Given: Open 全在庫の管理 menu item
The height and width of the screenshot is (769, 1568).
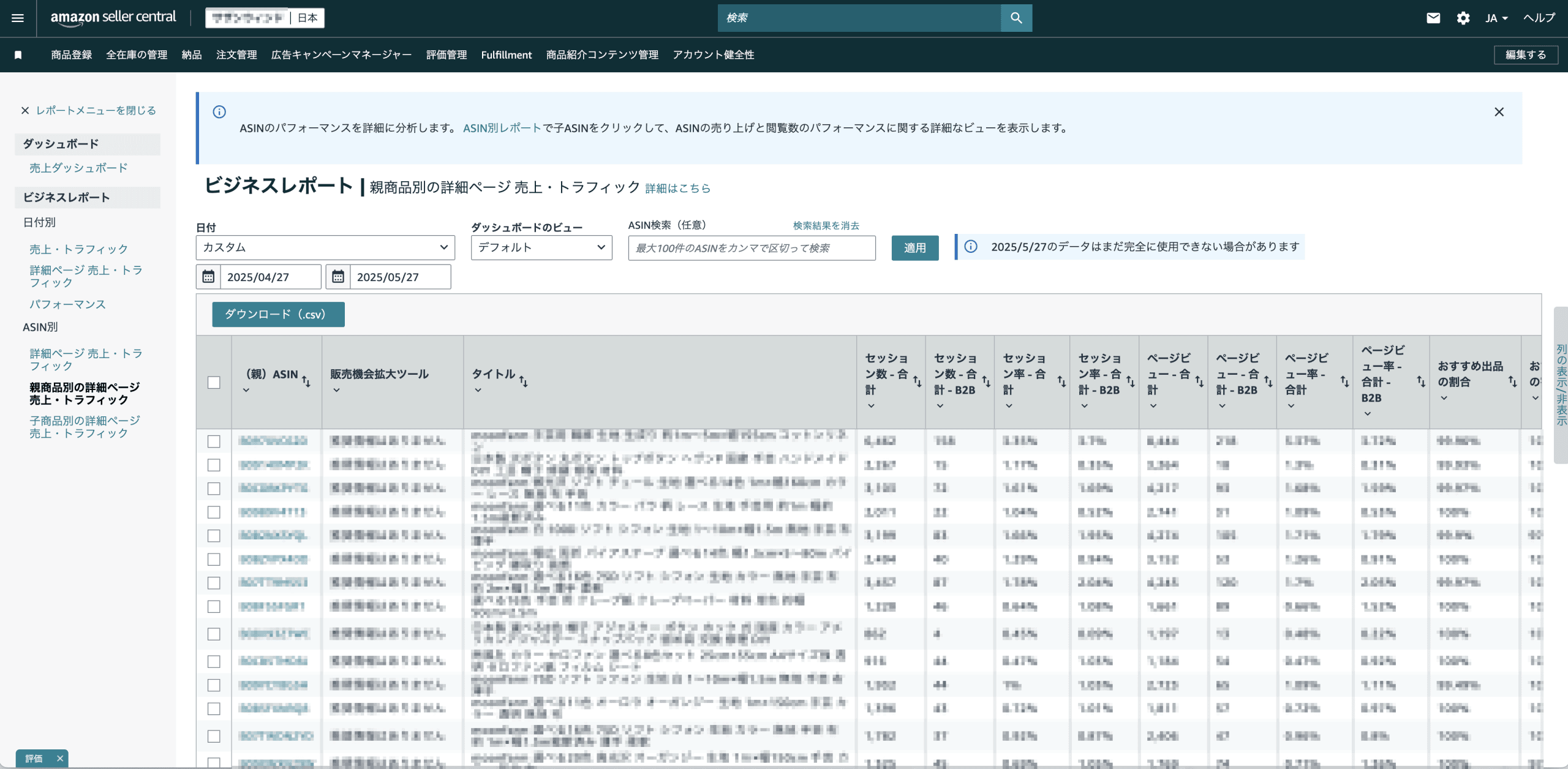Looking at the screenshot, I should (x=137, y=55).
